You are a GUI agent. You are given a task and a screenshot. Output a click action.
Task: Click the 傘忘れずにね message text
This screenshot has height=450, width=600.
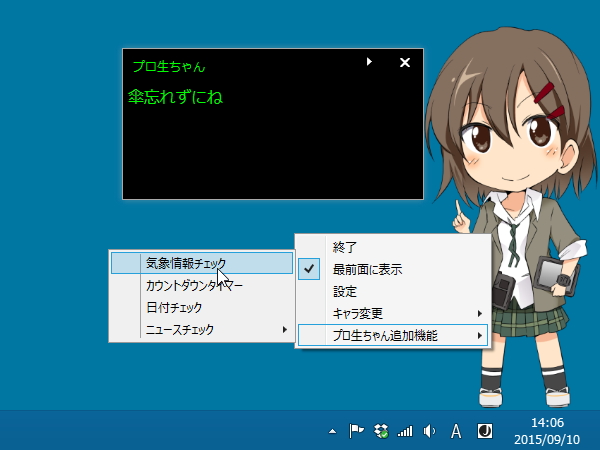coord(175,97)
